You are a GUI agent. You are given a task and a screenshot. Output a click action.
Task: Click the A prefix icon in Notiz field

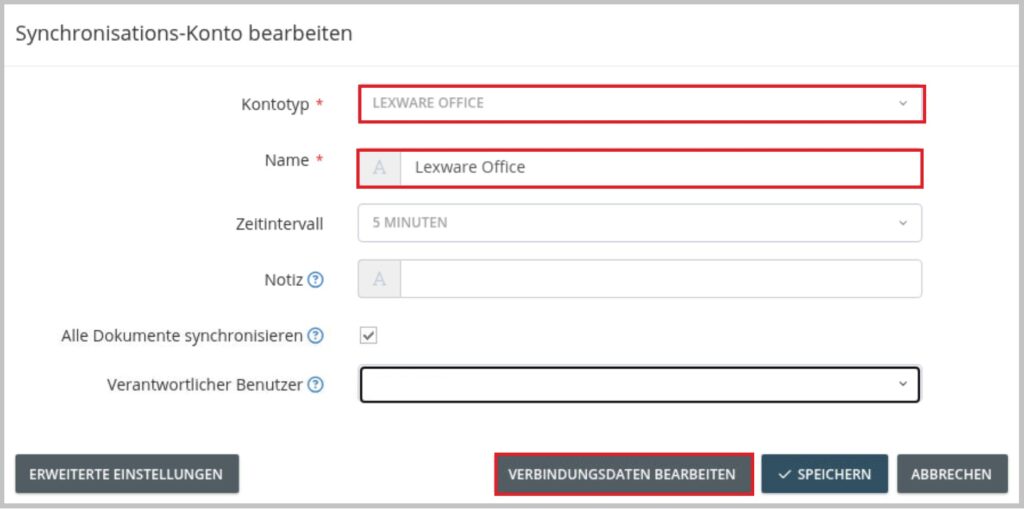pos(379,279)
